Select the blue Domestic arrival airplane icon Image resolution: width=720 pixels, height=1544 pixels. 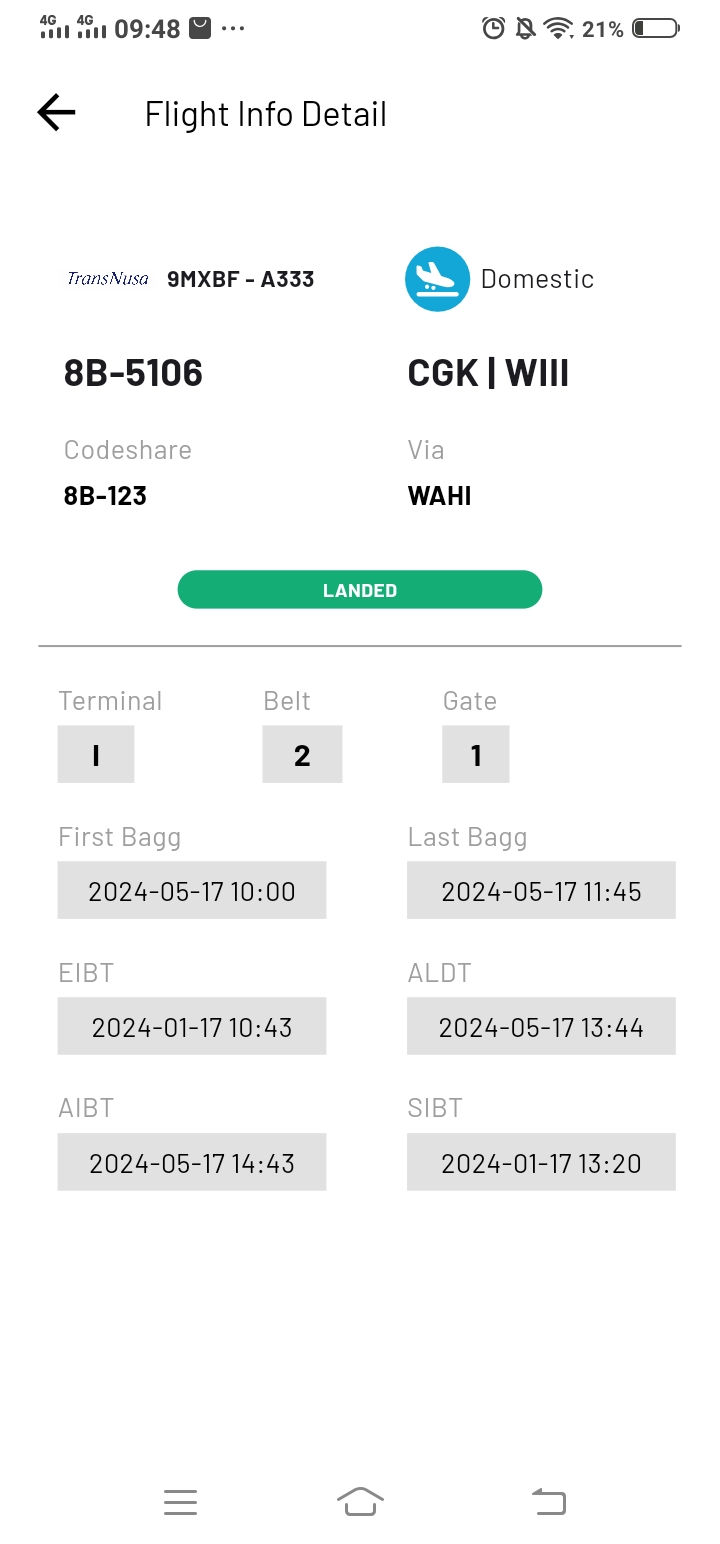tap(437, 278)
